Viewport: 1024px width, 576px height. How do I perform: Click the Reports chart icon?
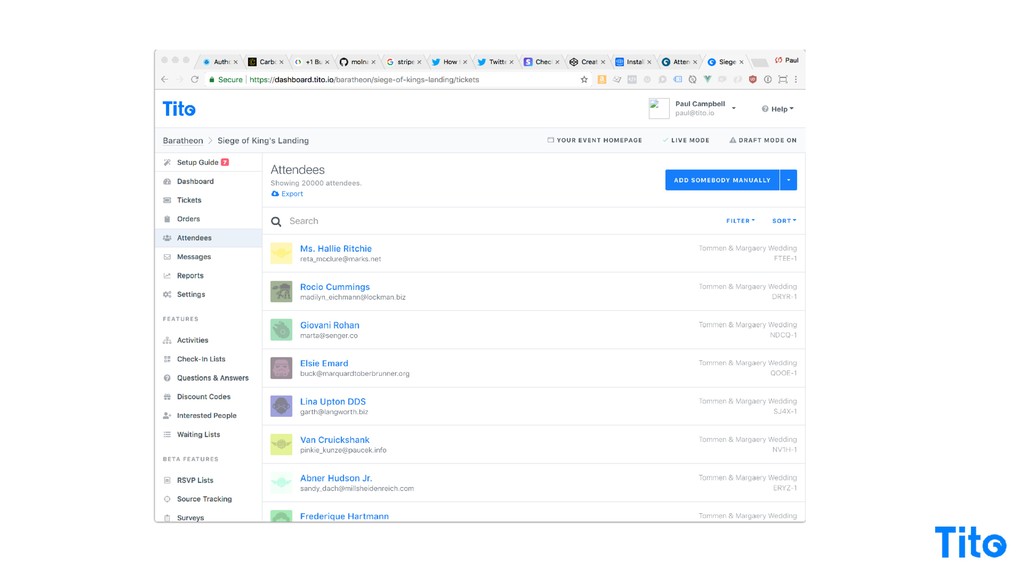(167, 276)
